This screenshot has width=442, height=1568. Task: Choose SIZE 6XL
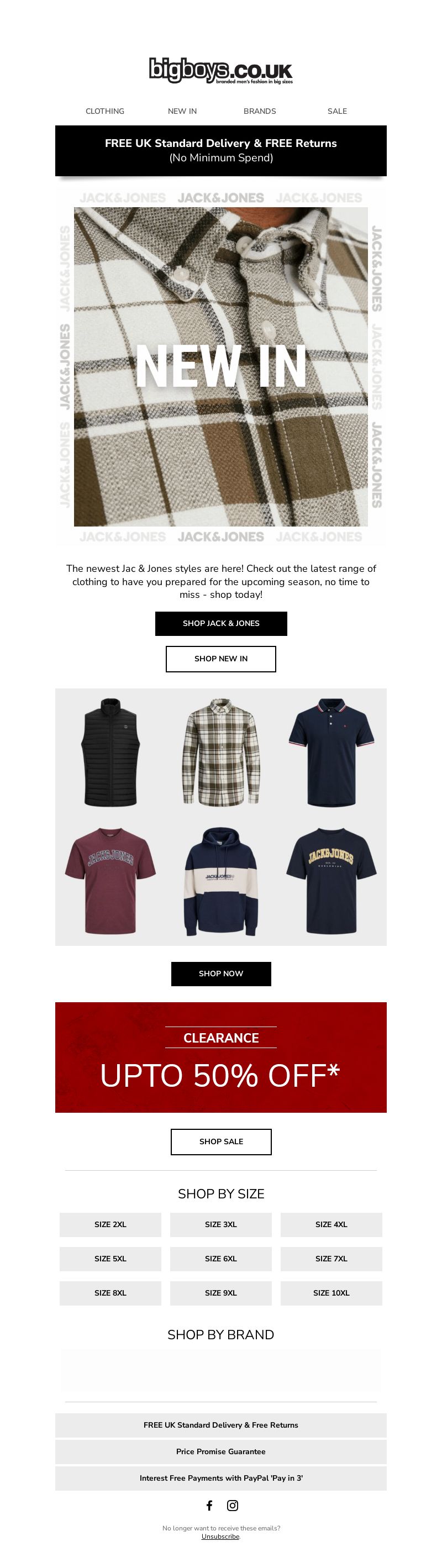click(x=221, y=1258)
